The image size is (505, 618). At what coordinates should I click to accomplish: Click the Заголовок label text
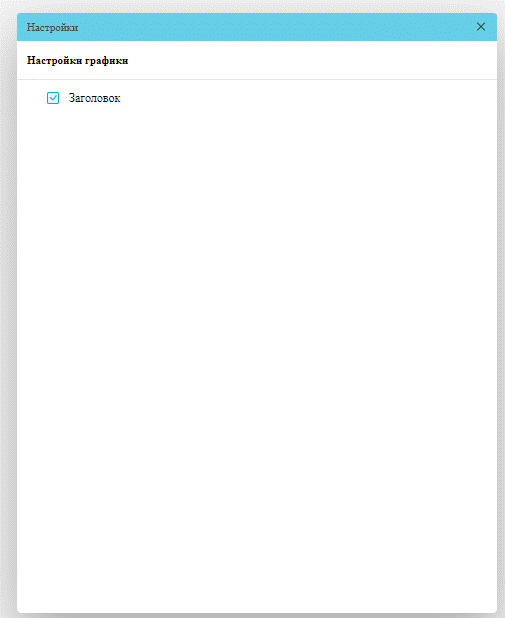[94, 98]
